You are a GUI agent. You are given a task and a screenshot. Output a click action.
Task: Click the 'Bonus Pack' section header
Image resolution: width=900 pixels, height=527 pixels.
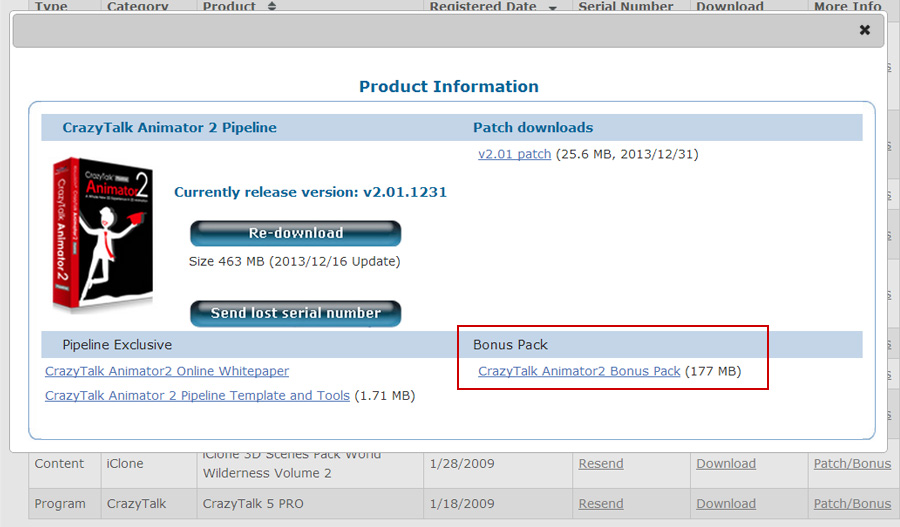point(510,344)
